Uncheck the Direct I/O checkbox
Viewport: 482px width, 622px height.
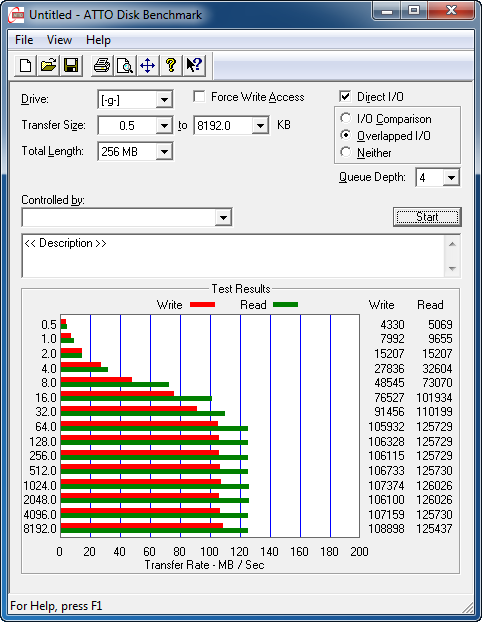tap(345, 96)
